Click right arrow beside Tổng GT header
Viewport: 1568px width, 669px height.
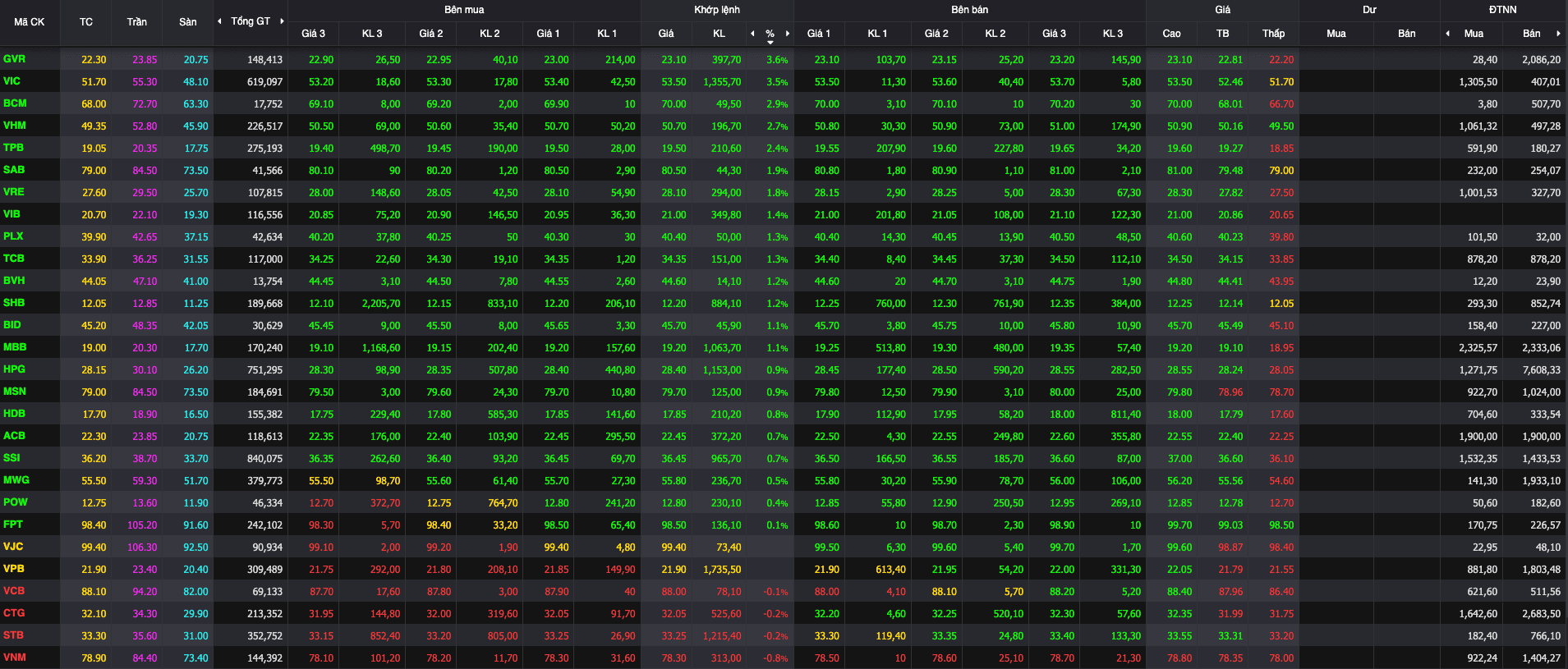coord(282,21)
